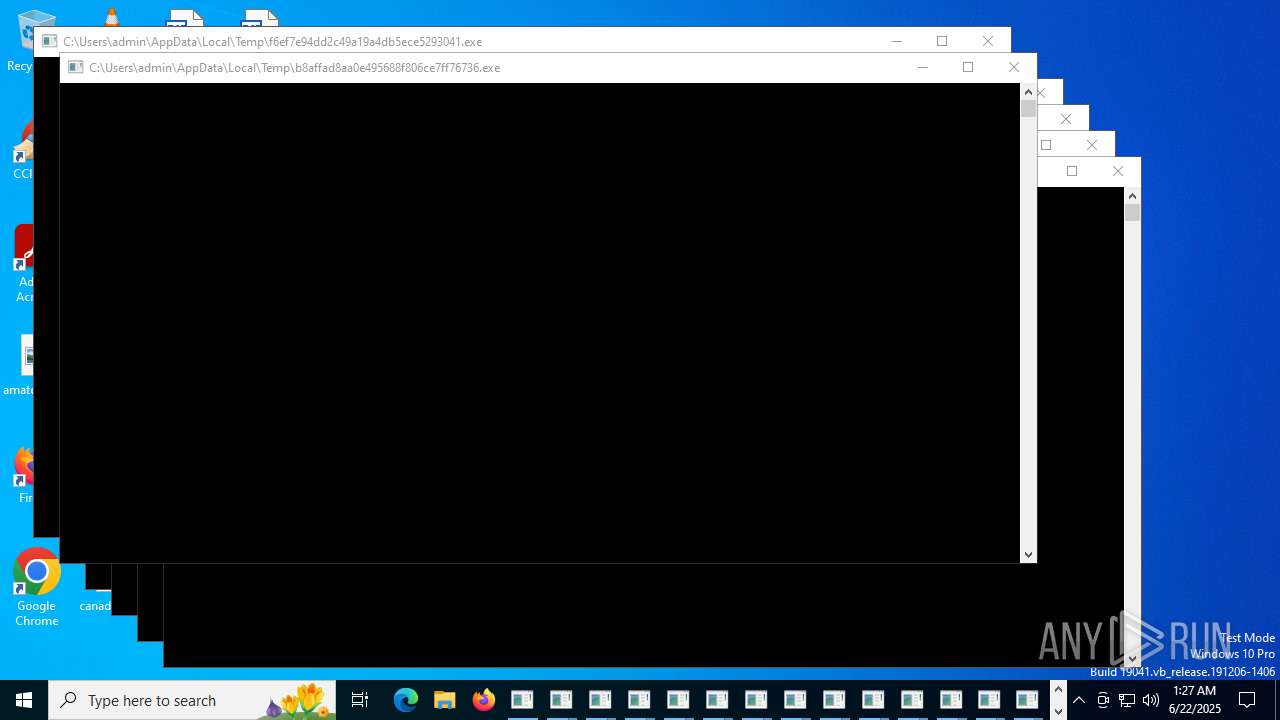
Task: Launch Firefox from the taskbar
Action: click(483, 700)
